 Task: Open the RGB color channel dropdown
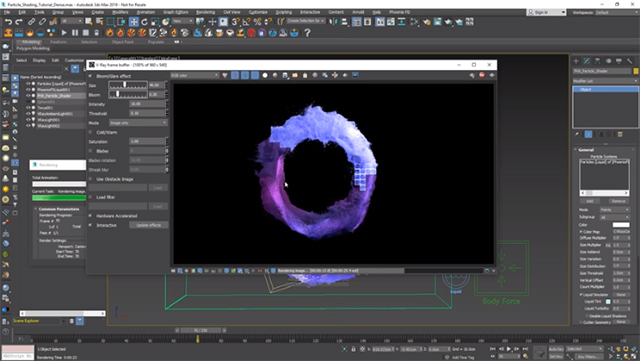195,75
